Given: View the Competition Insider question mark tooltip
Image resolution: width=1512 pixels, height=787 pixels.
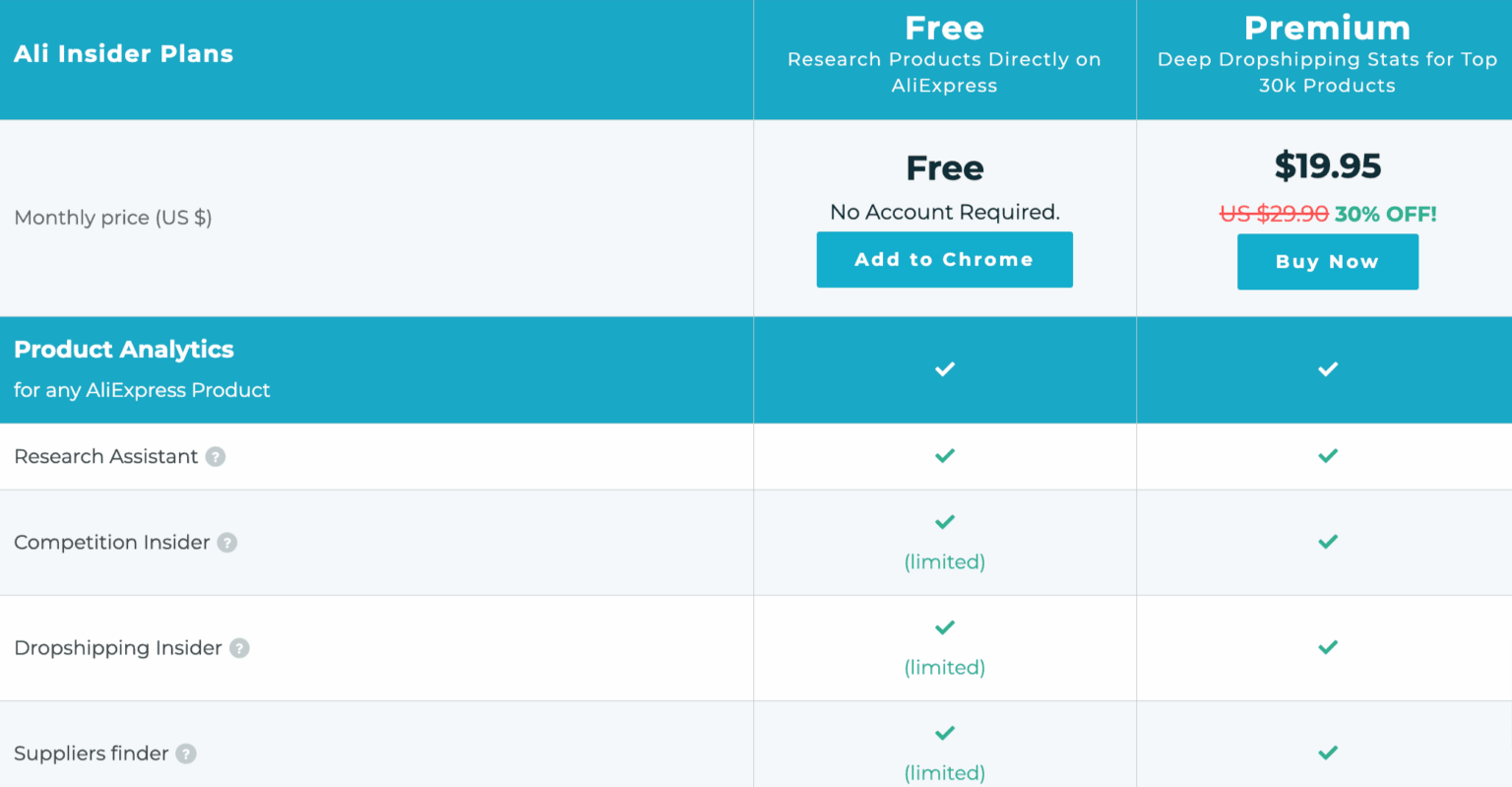Looking at the screenshot, I should pyautogui.click(x=229, y=542).
